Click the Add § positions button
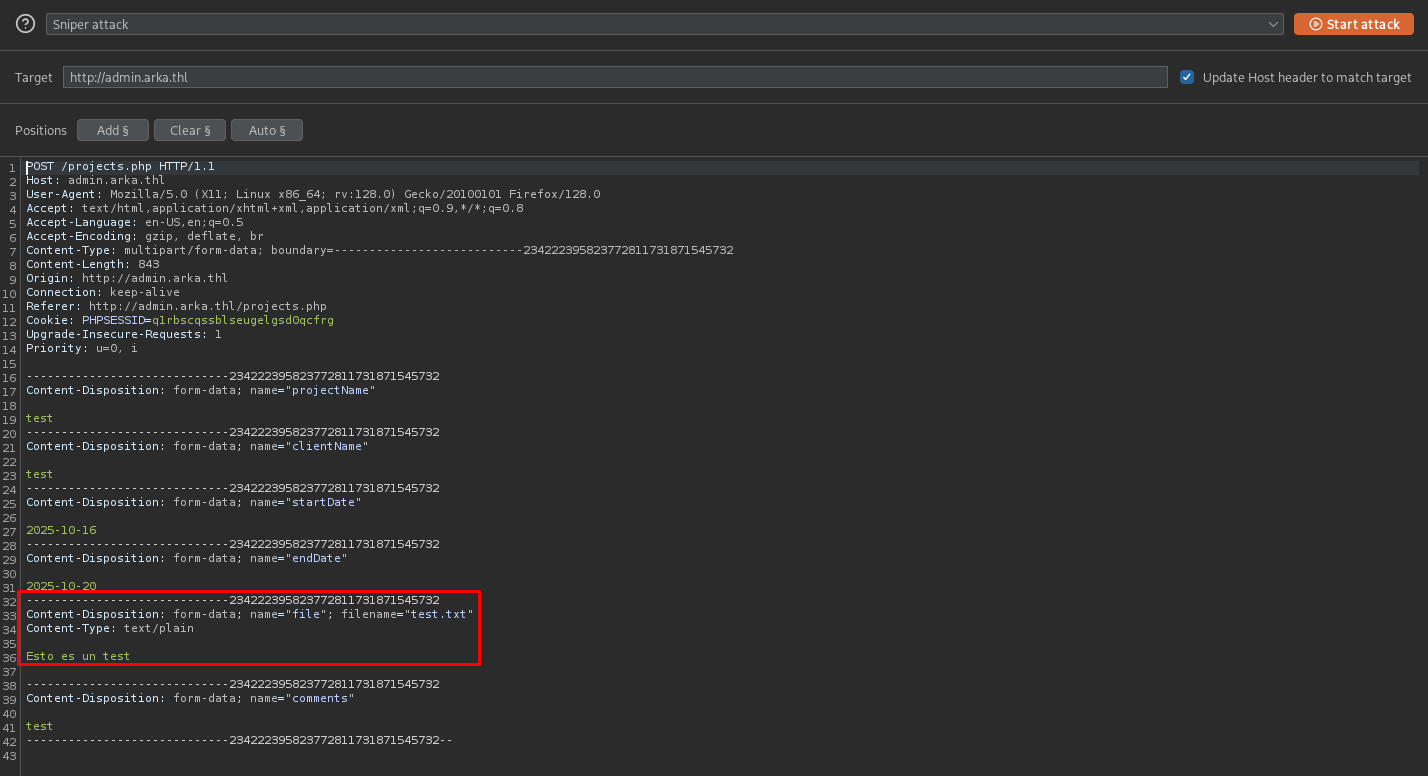The image size is (1428, 776). (x=112, y=130)
